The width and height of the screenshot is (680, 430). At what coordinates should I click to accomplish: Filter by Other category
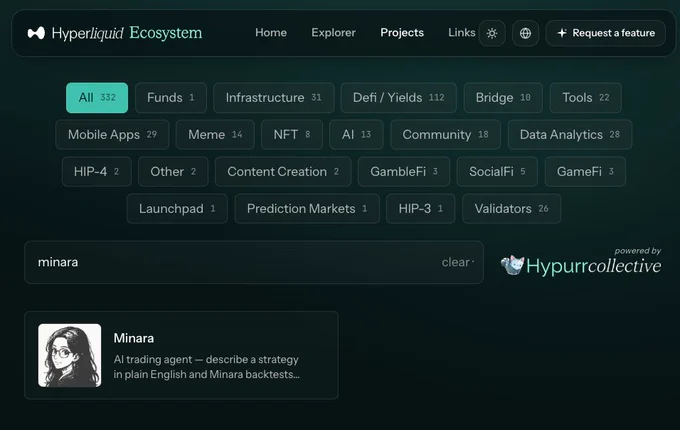click(x=173, y=172)
